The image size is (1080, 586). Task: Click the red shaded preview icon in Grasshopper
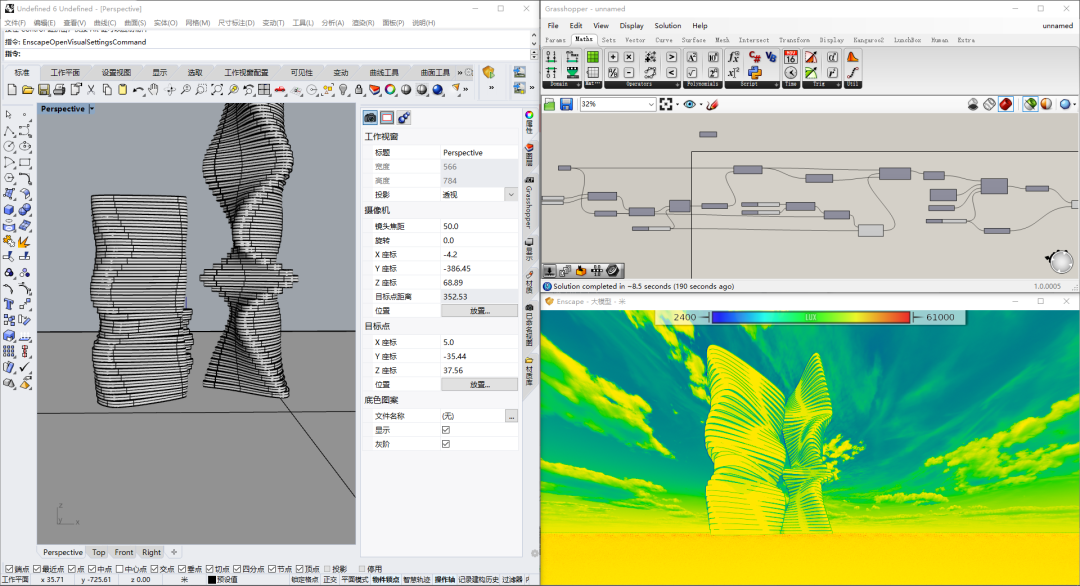tap(1006, 104)
